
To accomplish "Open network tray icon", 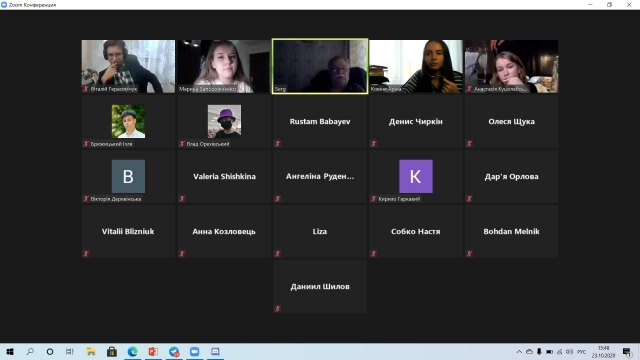I will click(x=560, y=352).
